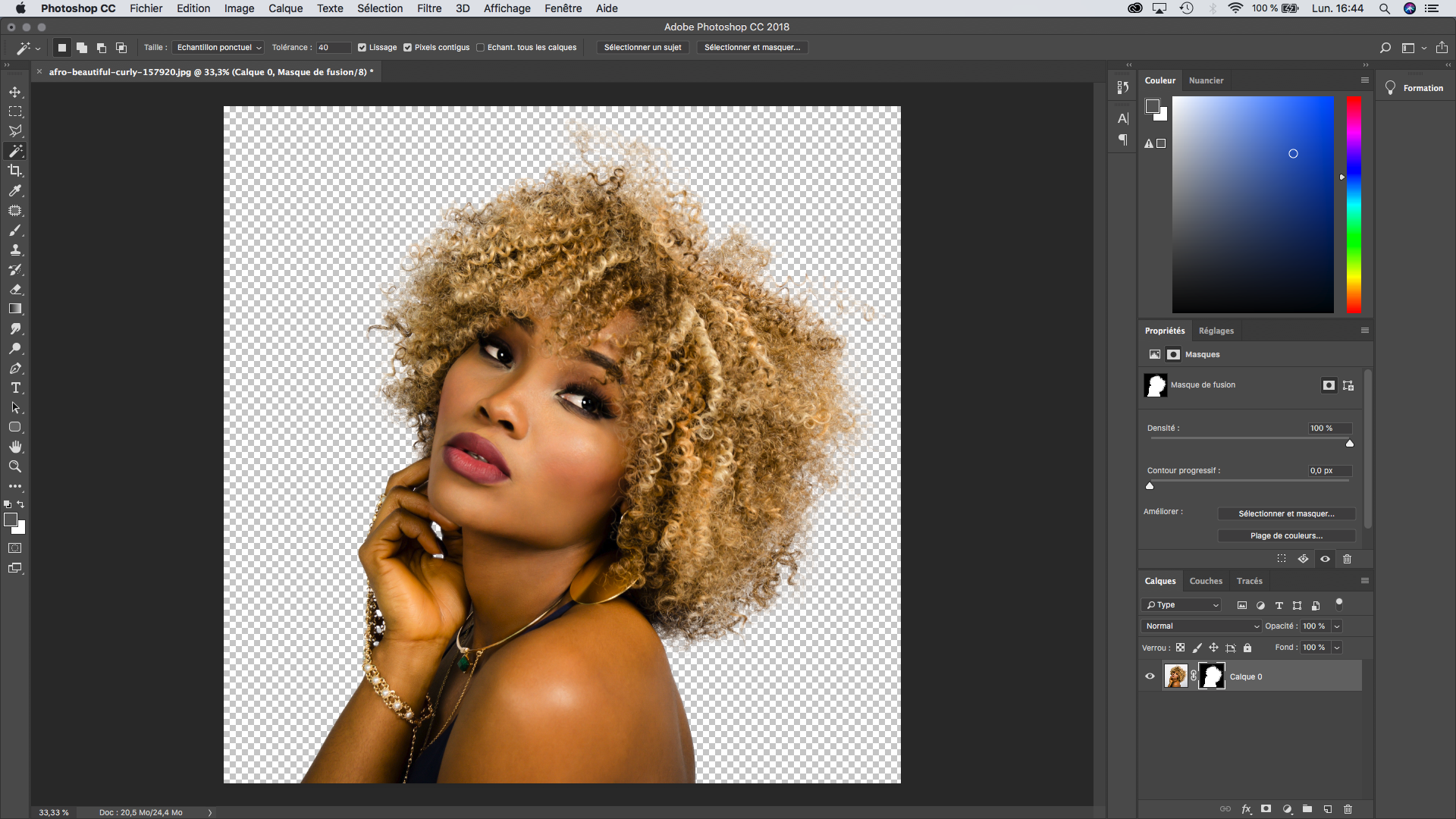
Task: Click Plage de couleurs button
Action: click(x=1287, y=535)
